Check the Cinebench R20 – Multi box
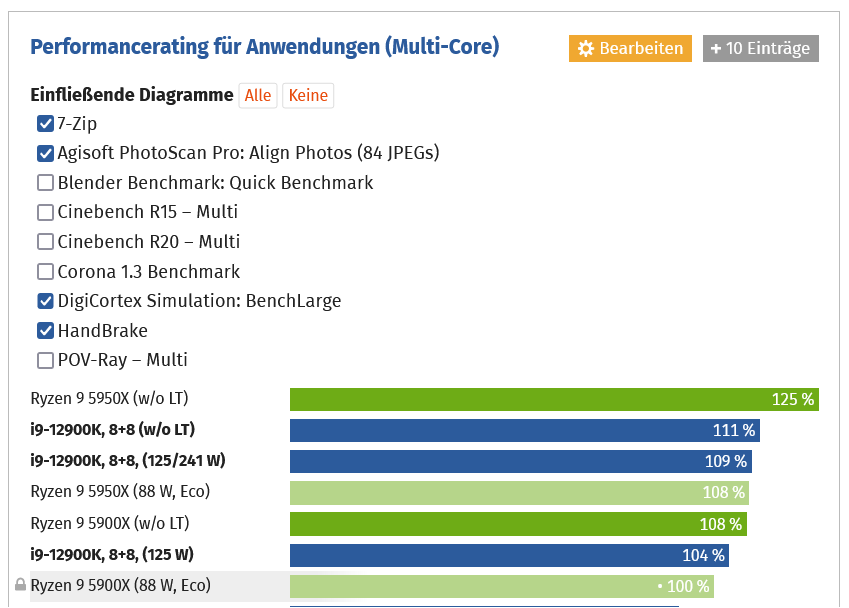Image resolution: width=849 pixels, height=608 pixels. pyautogui.click(x=45, y=241)
